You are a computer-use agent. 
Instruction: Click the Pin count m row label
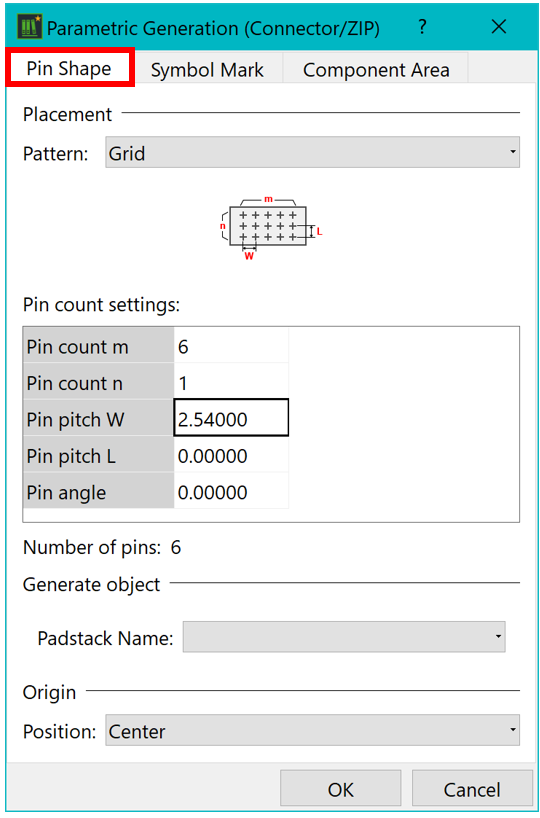coord(98,347)
